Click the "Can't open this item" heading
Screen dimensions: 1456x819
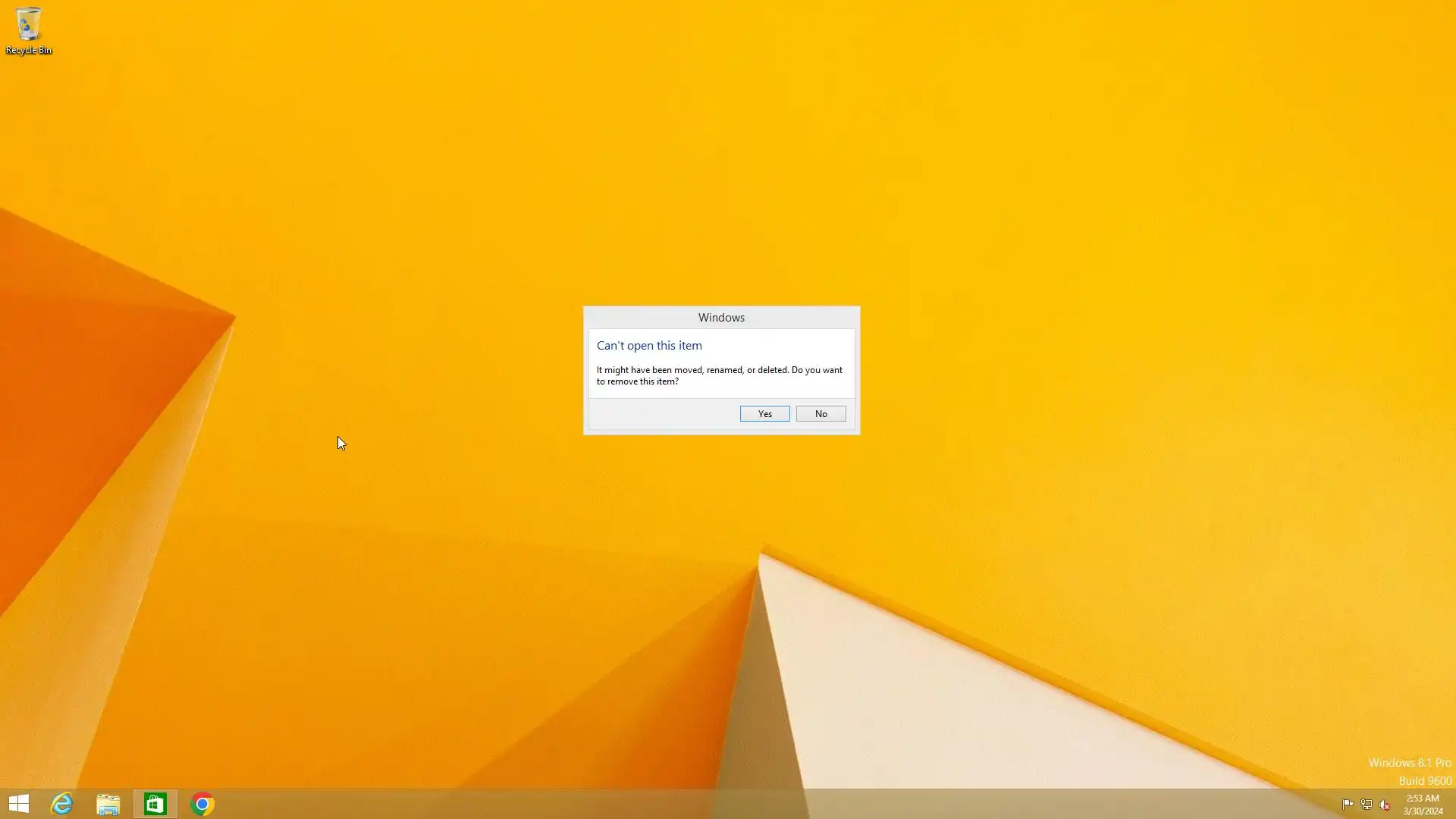(x=649, y=346)
